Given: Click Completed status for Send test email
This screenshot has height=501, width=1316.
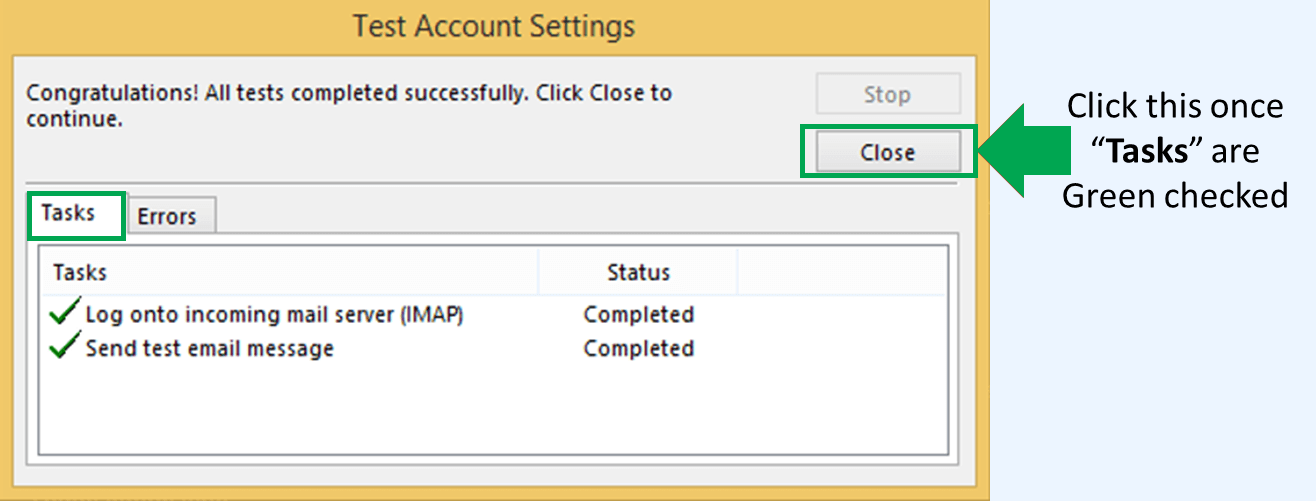Looking at the screenshot, I should pyautogui.click(x=638, y=349).
